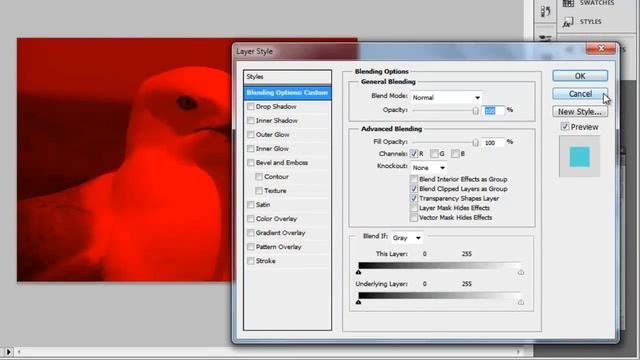The width and height of the screenshot is (640, 360).
Task: Click This Layer black point slider
Action: pyautogui.click(x=358, y=272)
